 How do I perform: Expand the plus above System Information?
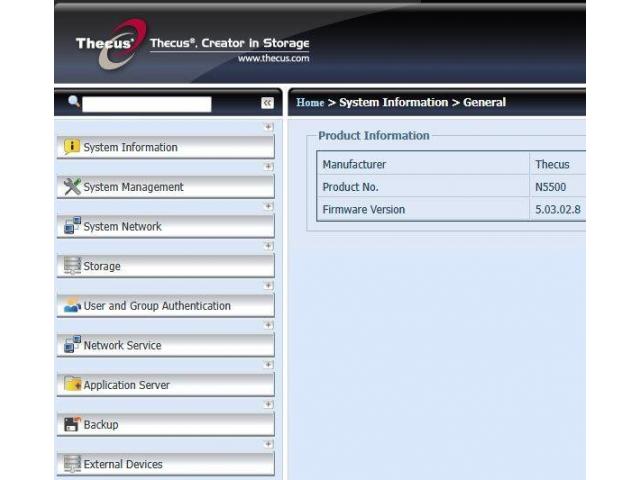coord(268,127)
